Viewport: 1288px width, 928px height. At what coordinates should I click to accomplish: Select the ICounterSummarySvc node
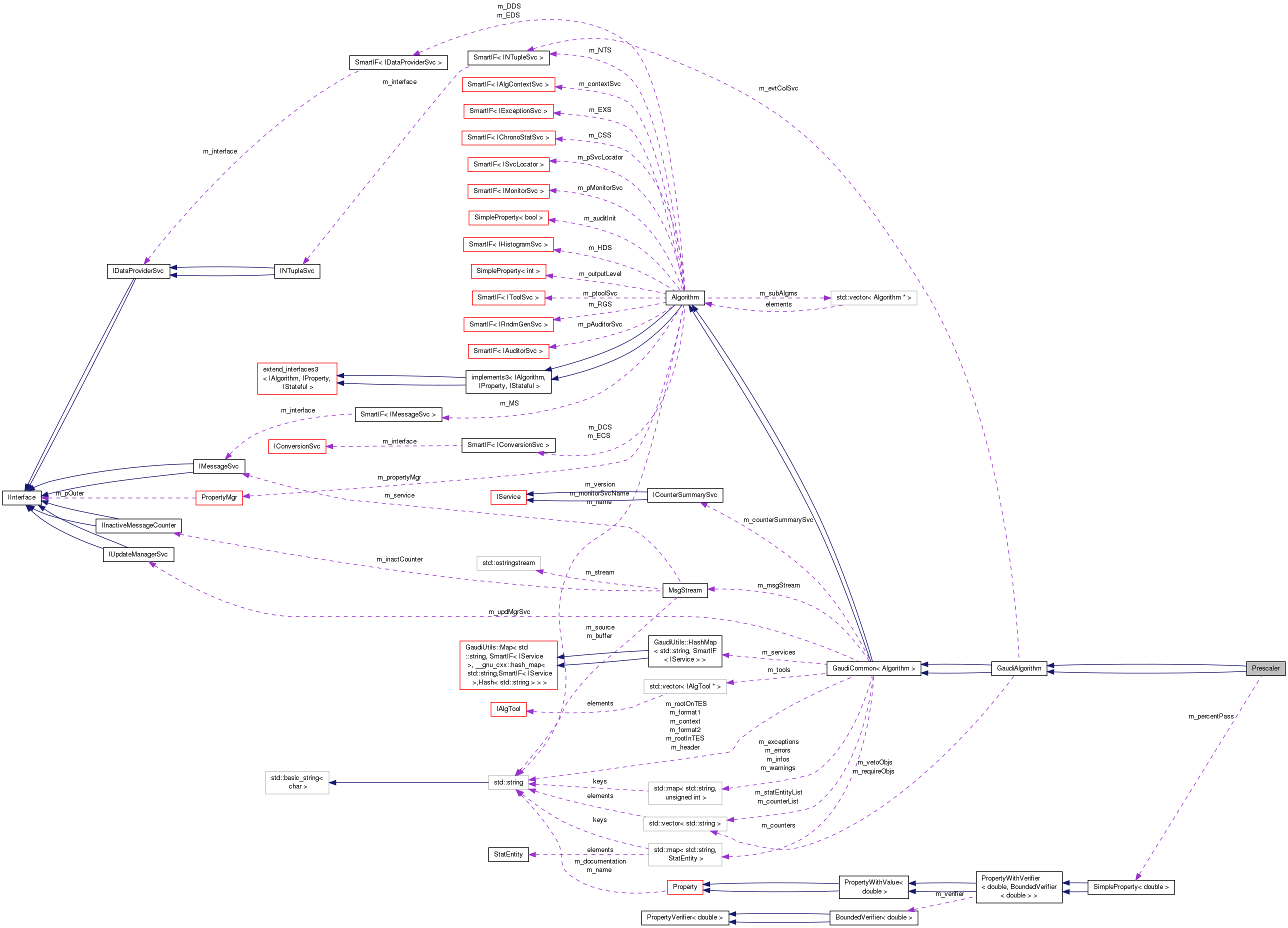click(x=685, y=495)
